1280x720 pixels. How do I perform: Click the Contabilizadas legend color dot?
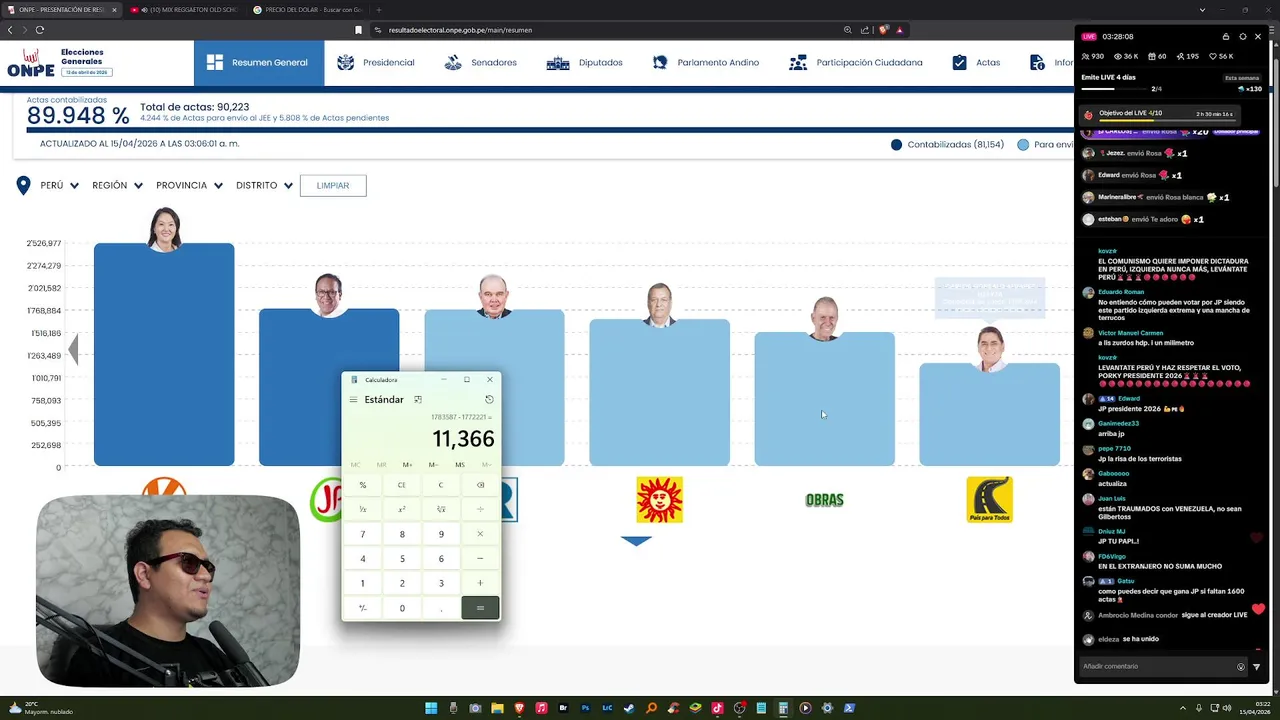[x=896, y=145]
